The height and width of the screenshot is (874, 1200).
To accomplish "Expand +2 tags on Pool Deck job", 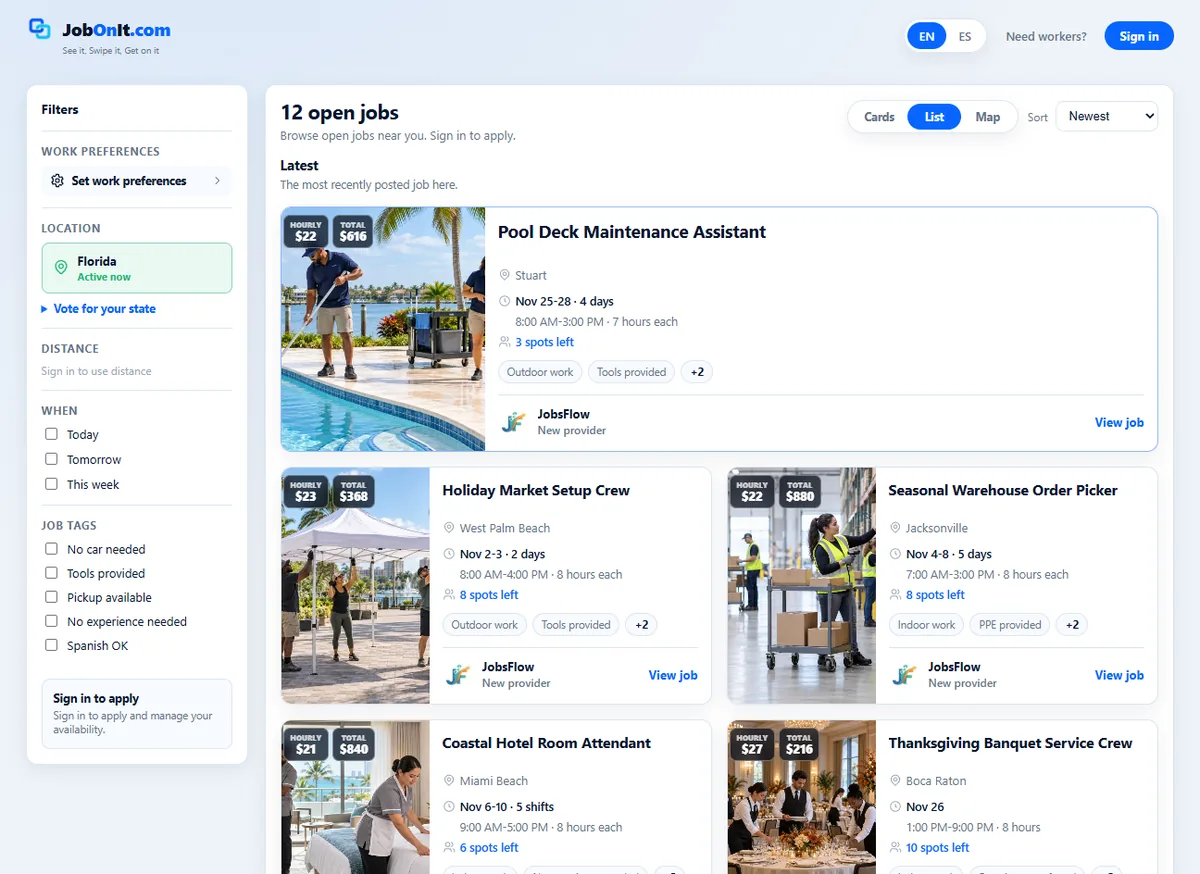I will pos(698,372).
